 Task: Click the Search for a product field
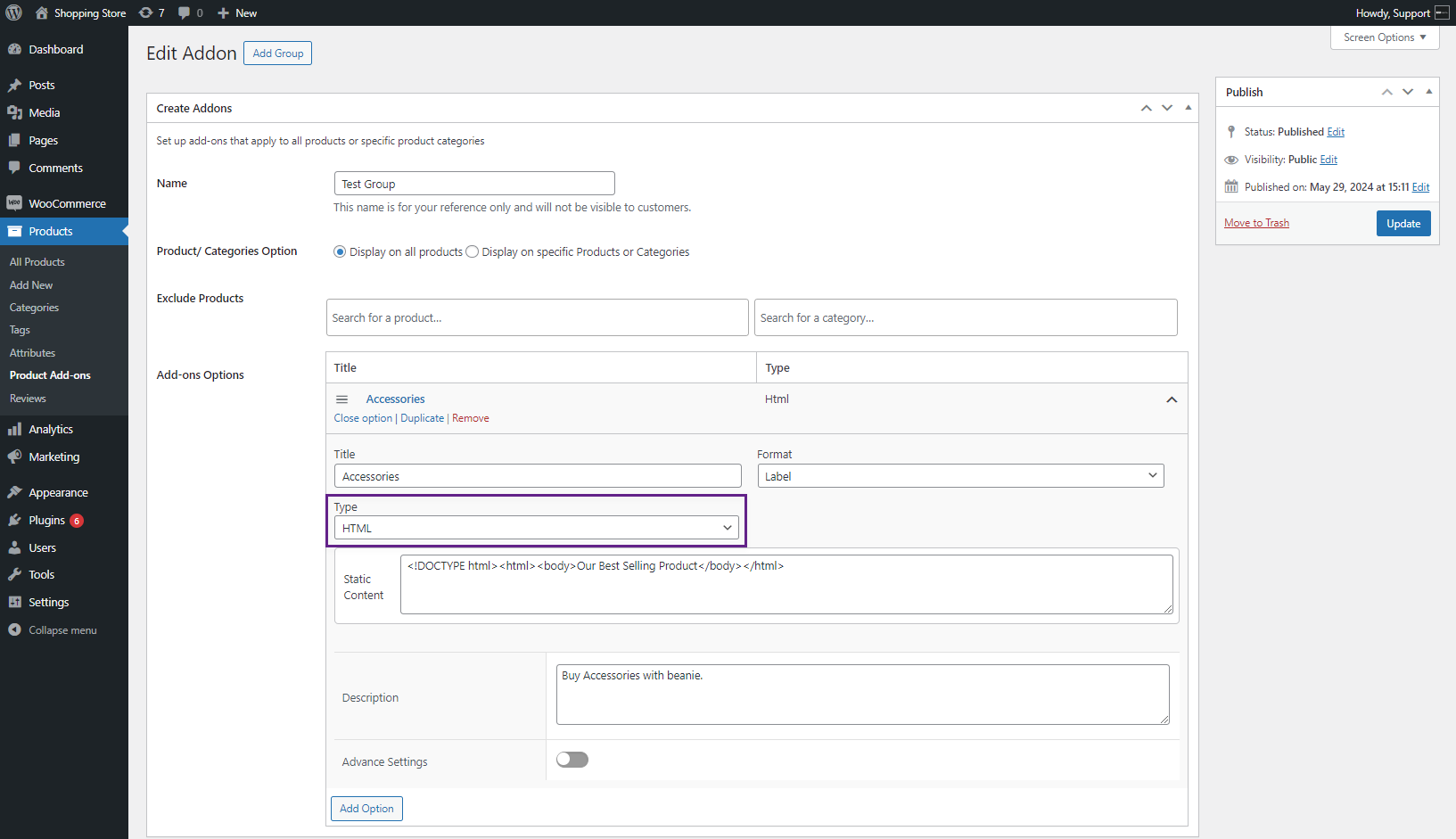click(x=538, y=317)
